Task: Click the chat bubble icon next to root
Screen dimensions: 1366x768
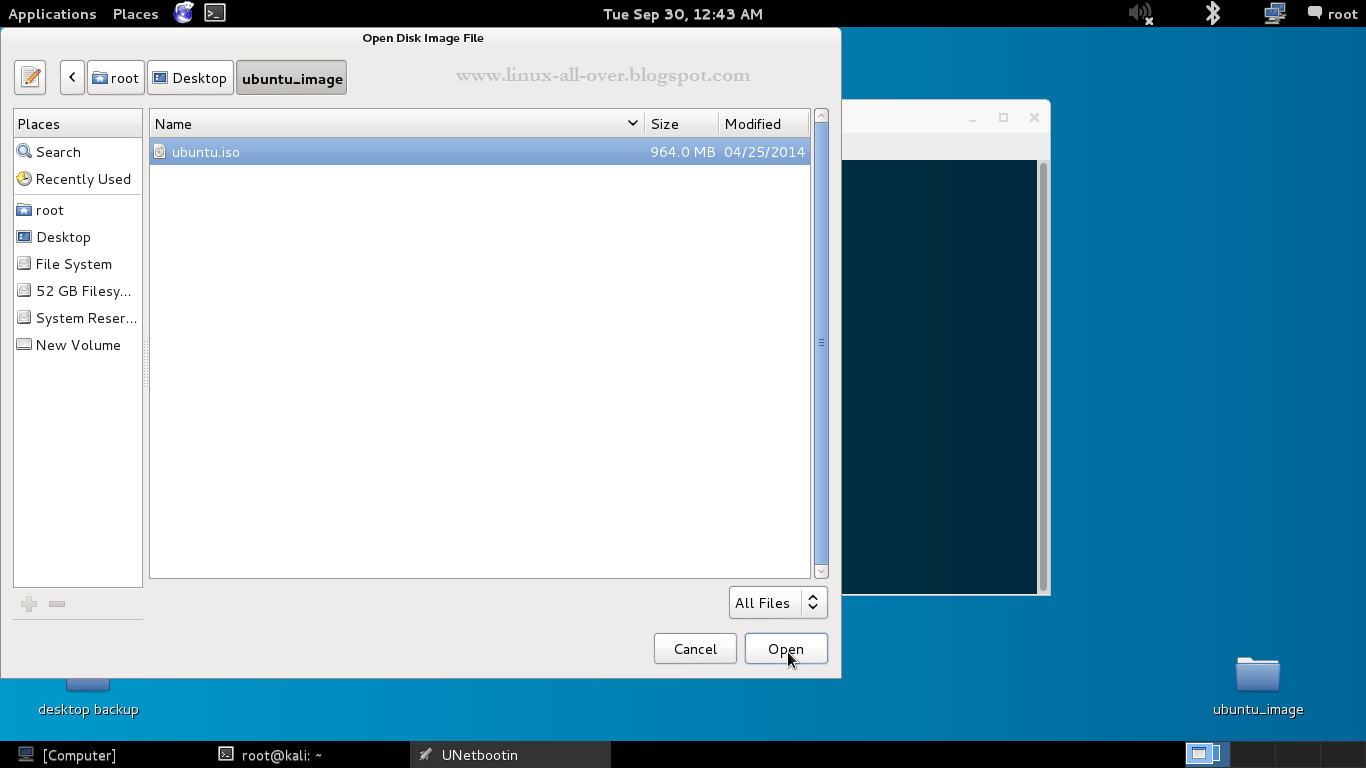Action: click(x=1314, y=13)
